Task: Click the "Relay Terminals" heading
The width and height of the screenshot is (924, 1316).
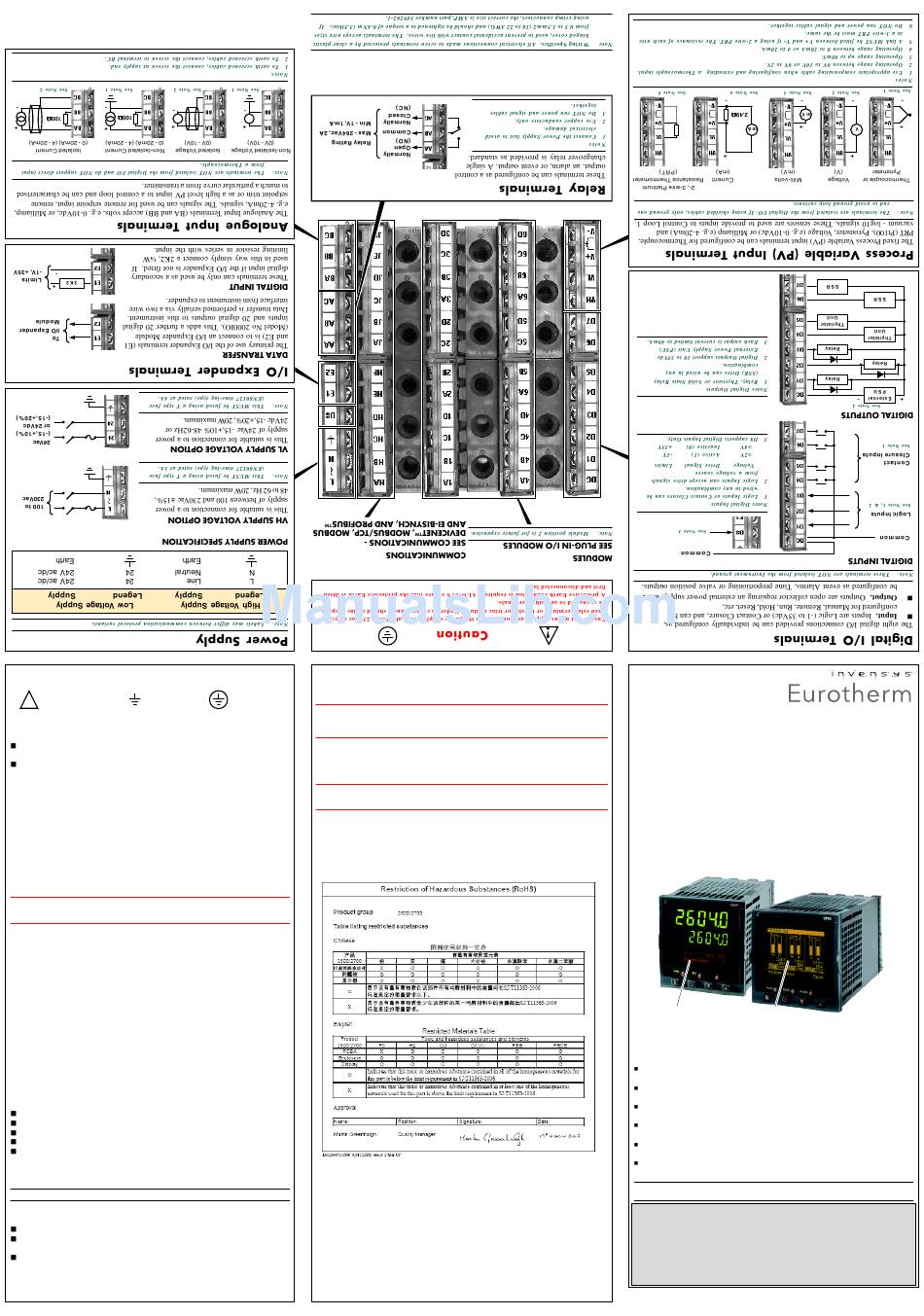Action: [552, 189]
